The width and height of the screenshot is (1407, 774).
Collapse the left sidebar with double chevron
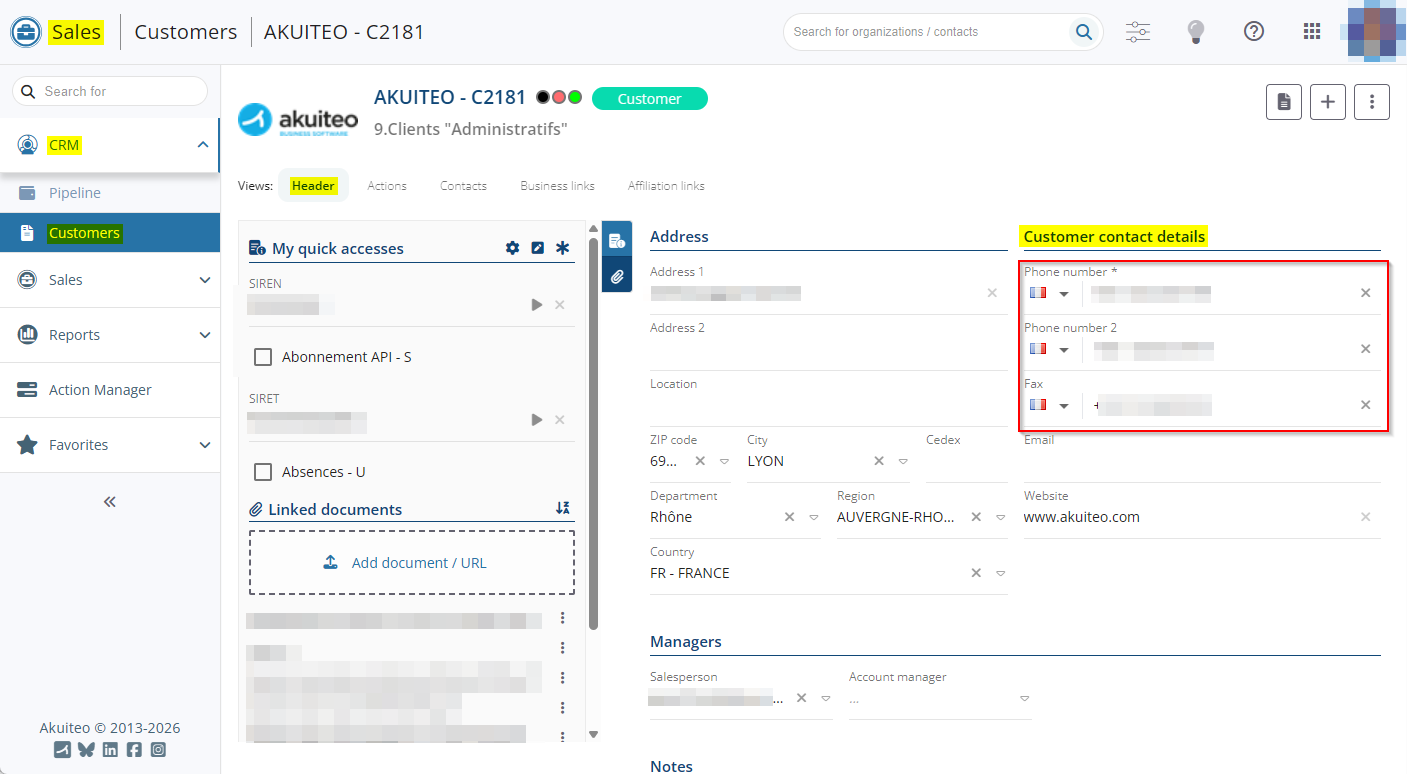[x=110, y=502]
